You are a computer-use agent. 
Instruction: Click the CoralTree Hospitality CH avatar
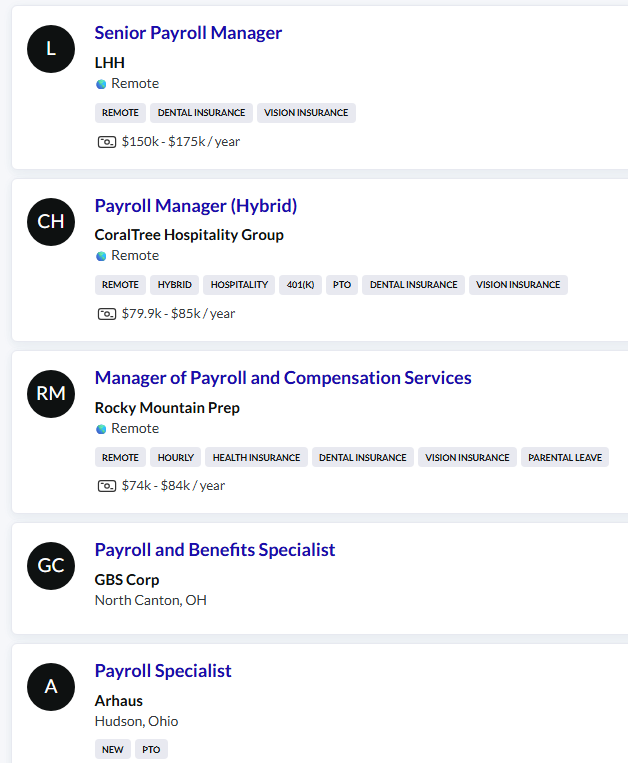(x=51, y=221)
